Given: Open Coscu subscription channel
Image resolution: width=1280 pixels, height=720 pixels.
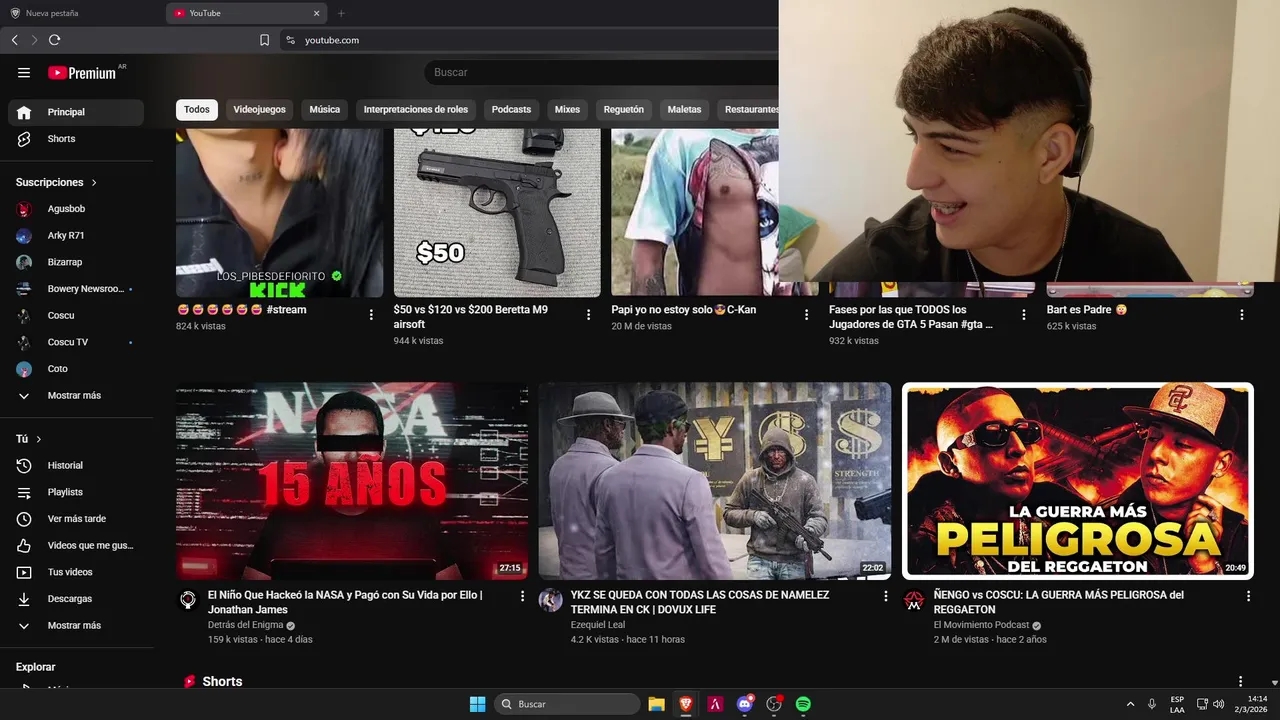Looking at the screenshot, I should click(76, 316).
